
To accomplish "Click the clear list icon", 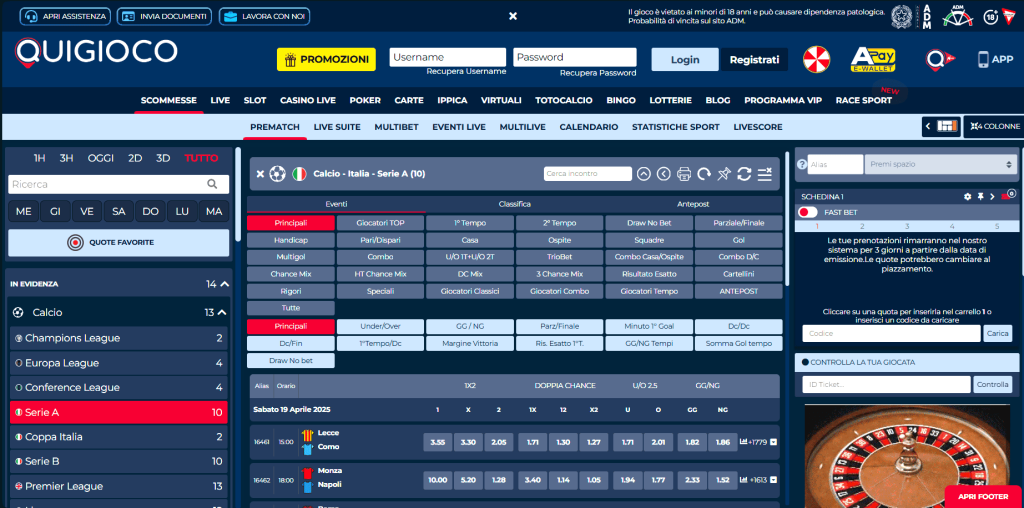I will (x=765, y=174).
